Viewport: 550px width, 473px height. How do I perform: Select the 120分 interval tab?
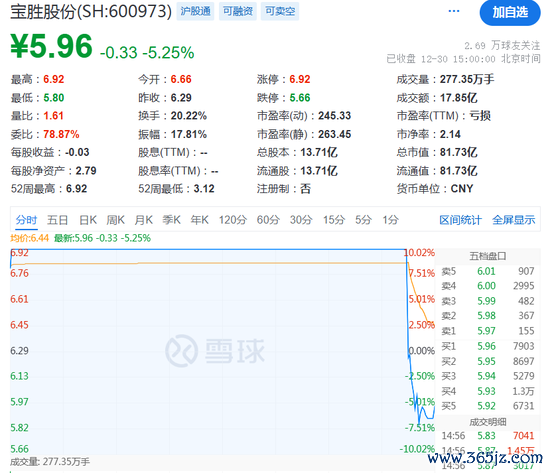[x=233, y=220]
